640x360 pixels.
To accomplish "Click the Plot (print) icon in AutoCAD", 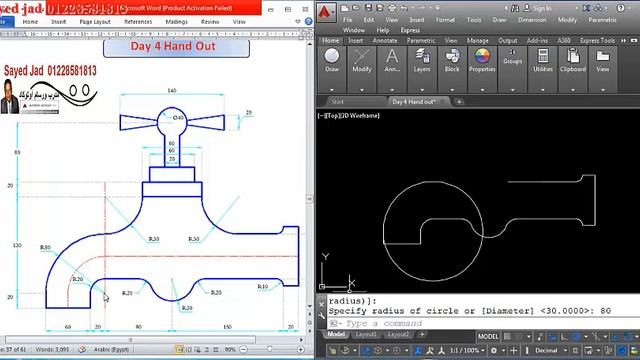I will (x=392, y=8).
